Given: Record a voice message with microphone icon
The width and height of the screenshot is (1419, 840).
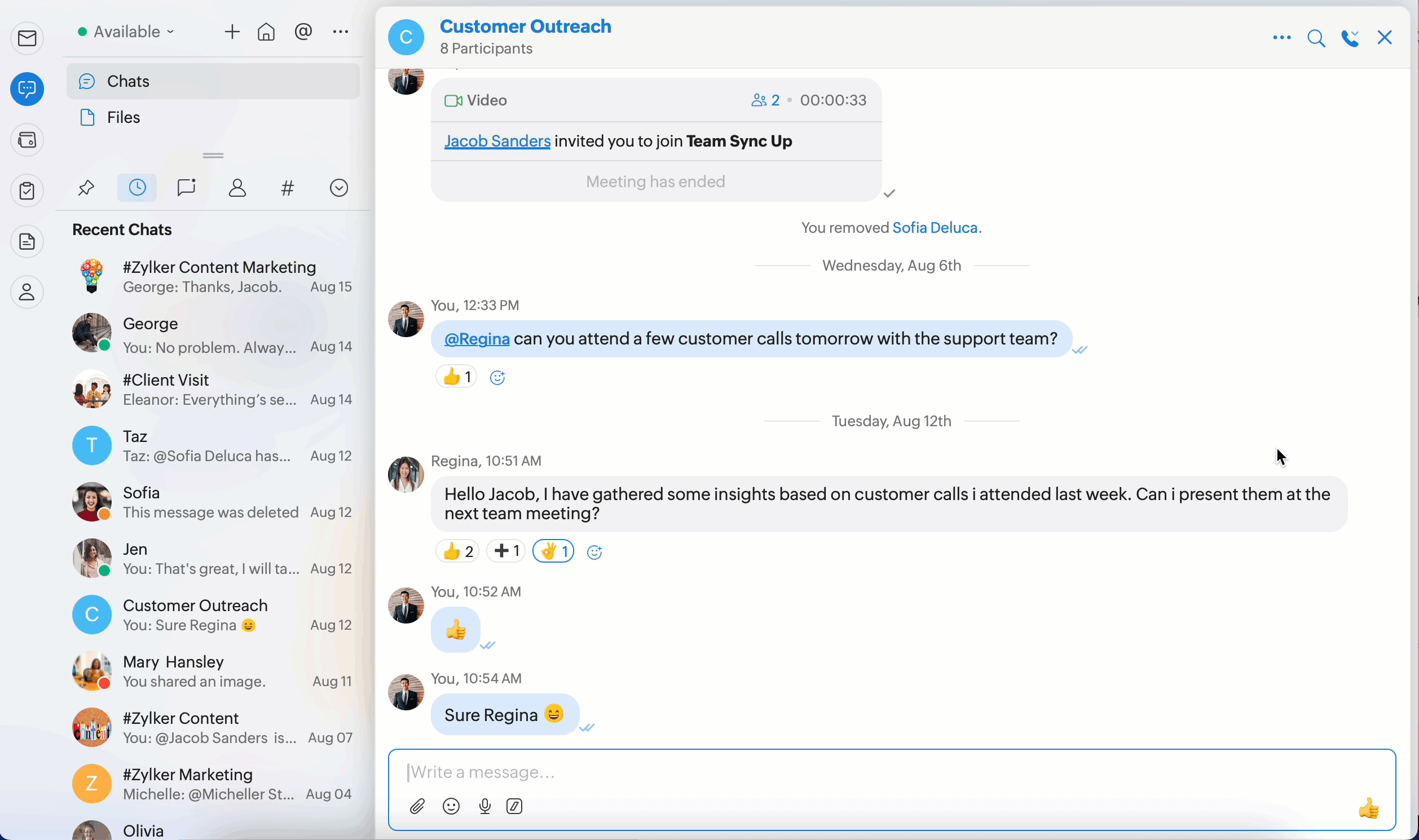Looking at the screenshot, I should (484, 806).
